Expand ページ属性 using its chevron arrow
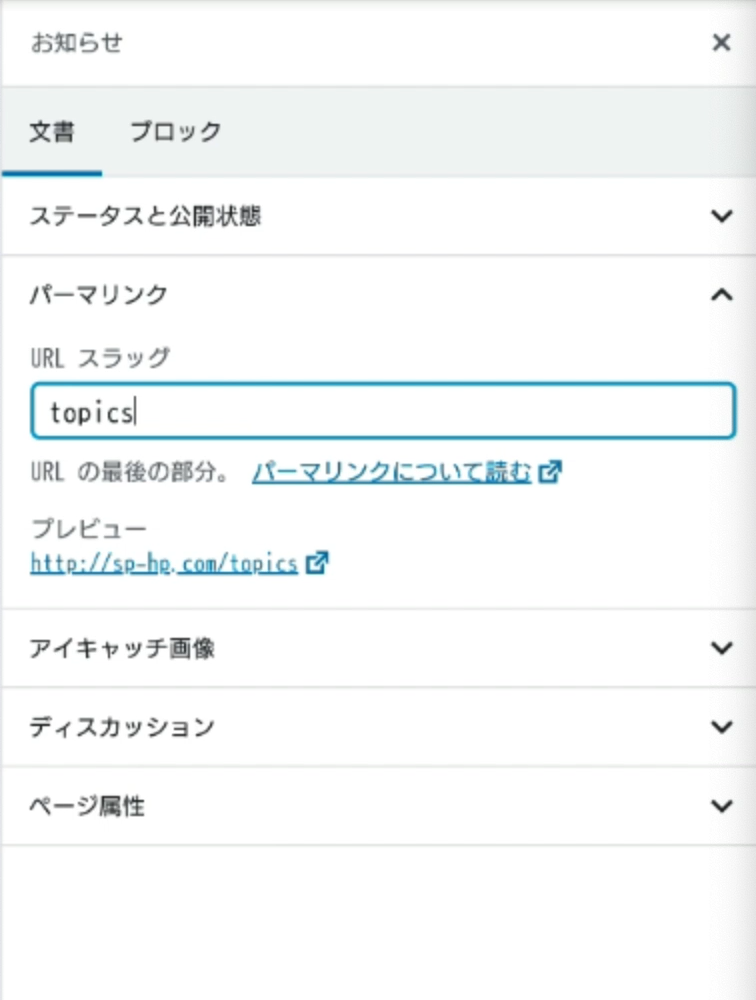Image resolution: width=756 pixels, height=1000 pixels. 721,806
